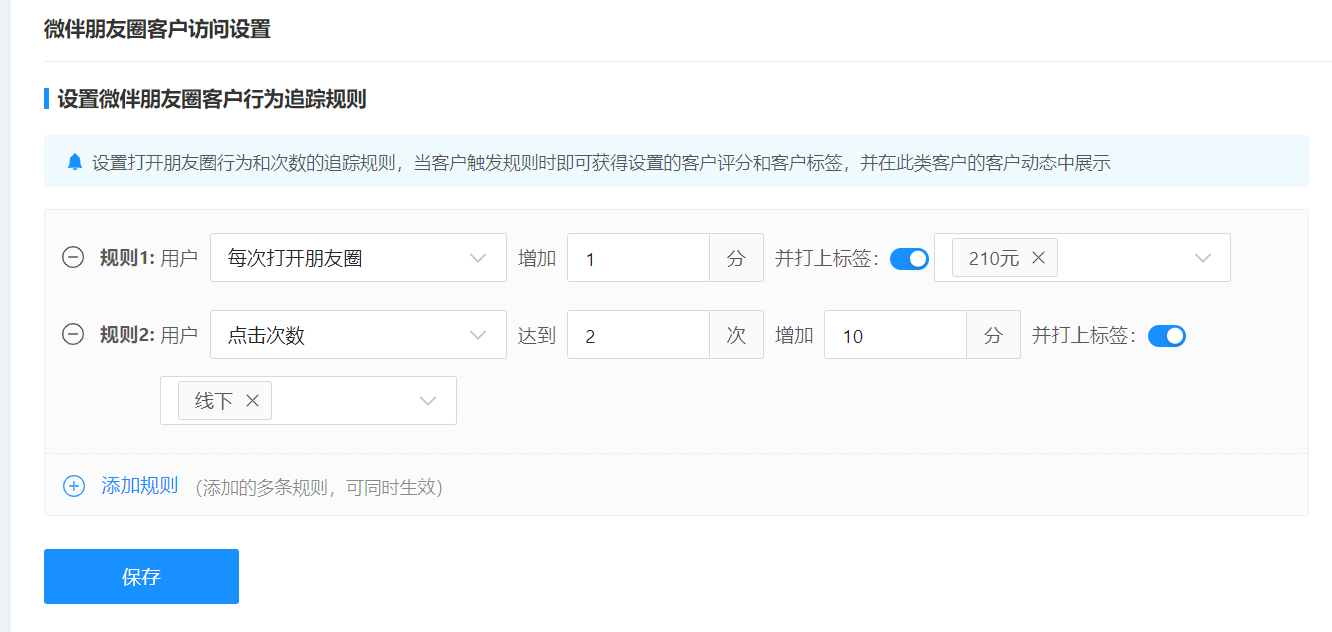Disable the 并打上标签 switch for rule 1
This screenshot has height=632, width=1332.
coord(909,259)
